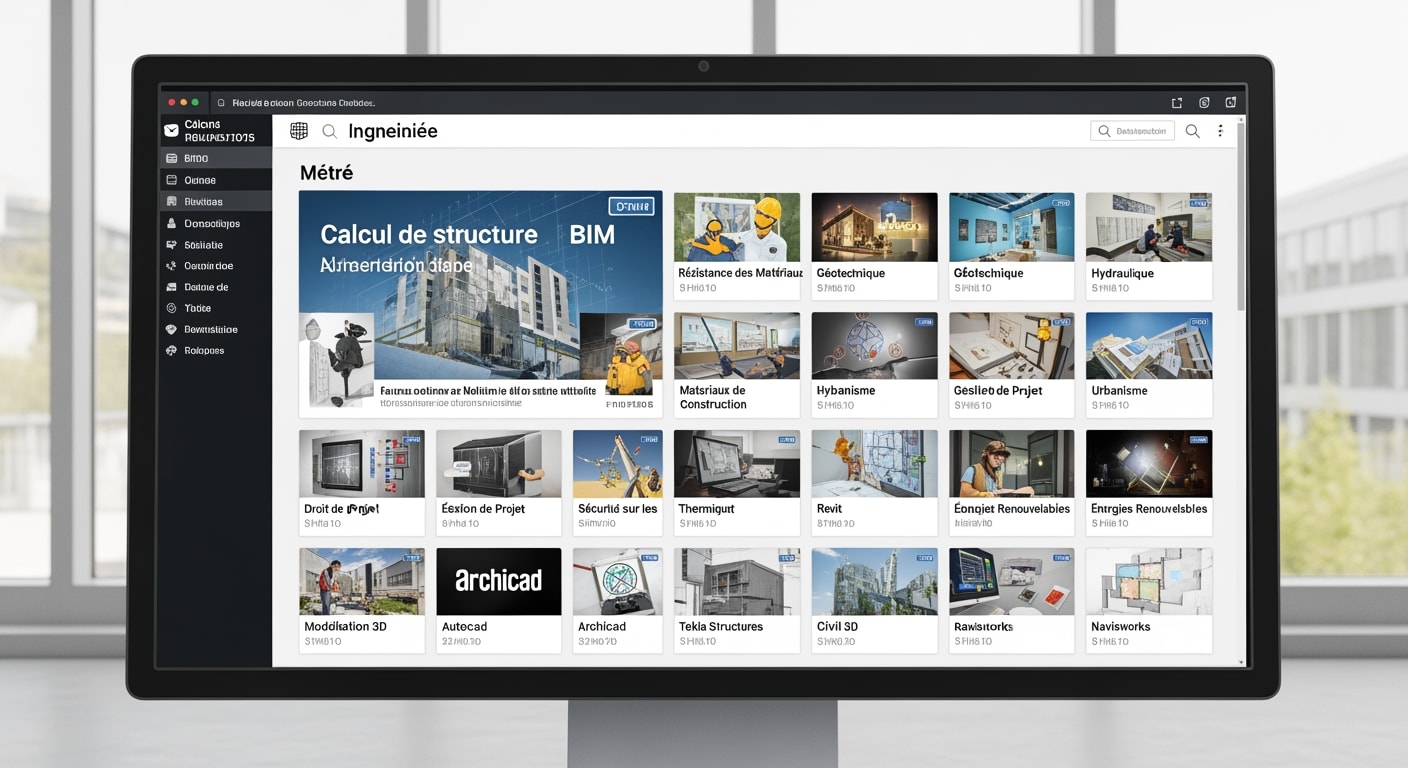The width and height of the screenshot is (1408, 768).
Task: Click the Online badge on hero banner
Action: 631,206
